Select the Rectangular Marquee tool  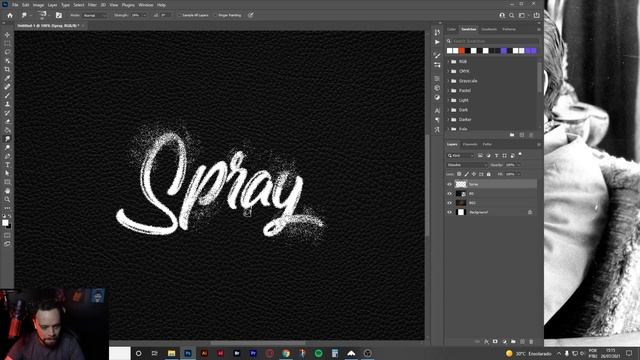click(7, 43)
